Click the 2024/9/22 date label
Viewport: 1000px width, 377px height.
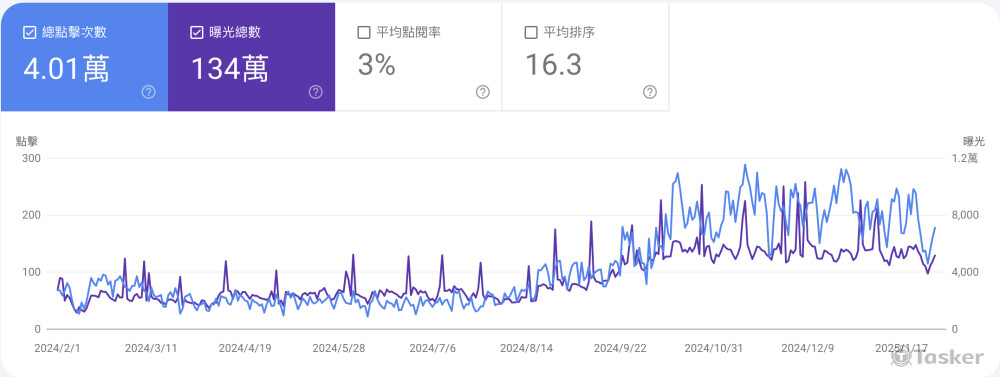[x=620, y=349]
